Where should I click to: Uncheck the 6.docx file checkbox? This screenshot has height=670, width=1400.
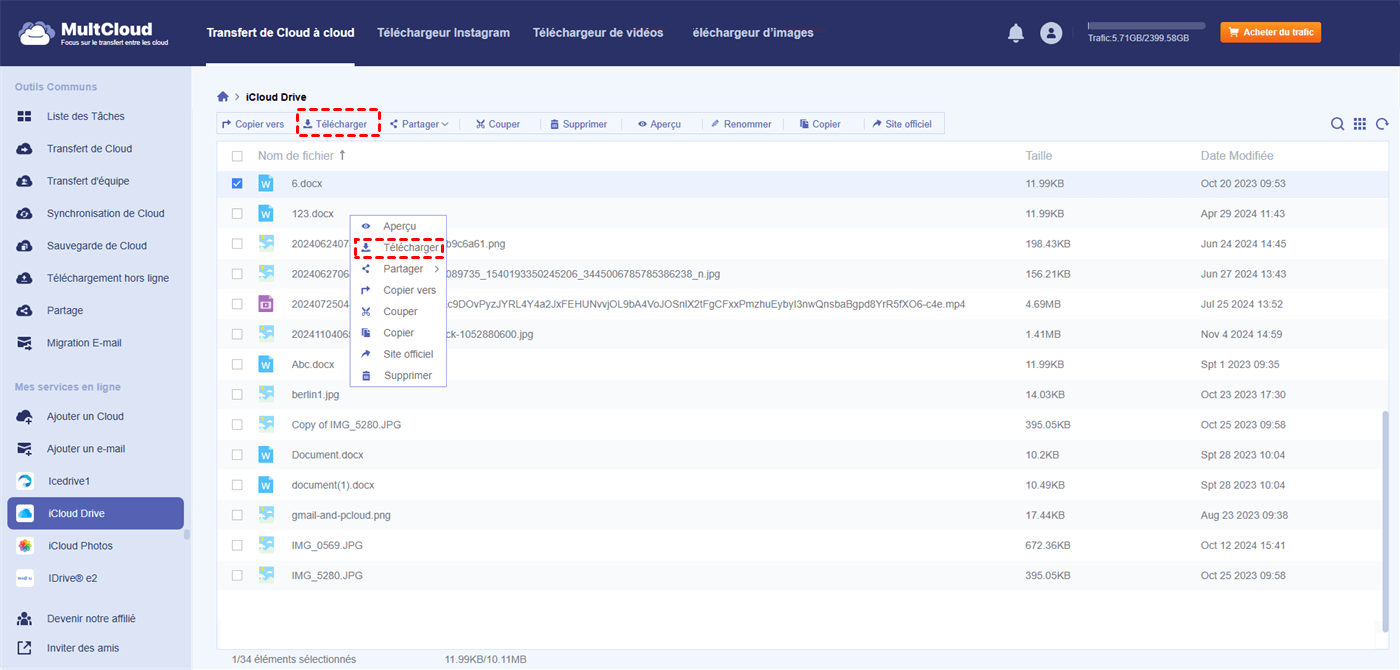coord(237,184)
